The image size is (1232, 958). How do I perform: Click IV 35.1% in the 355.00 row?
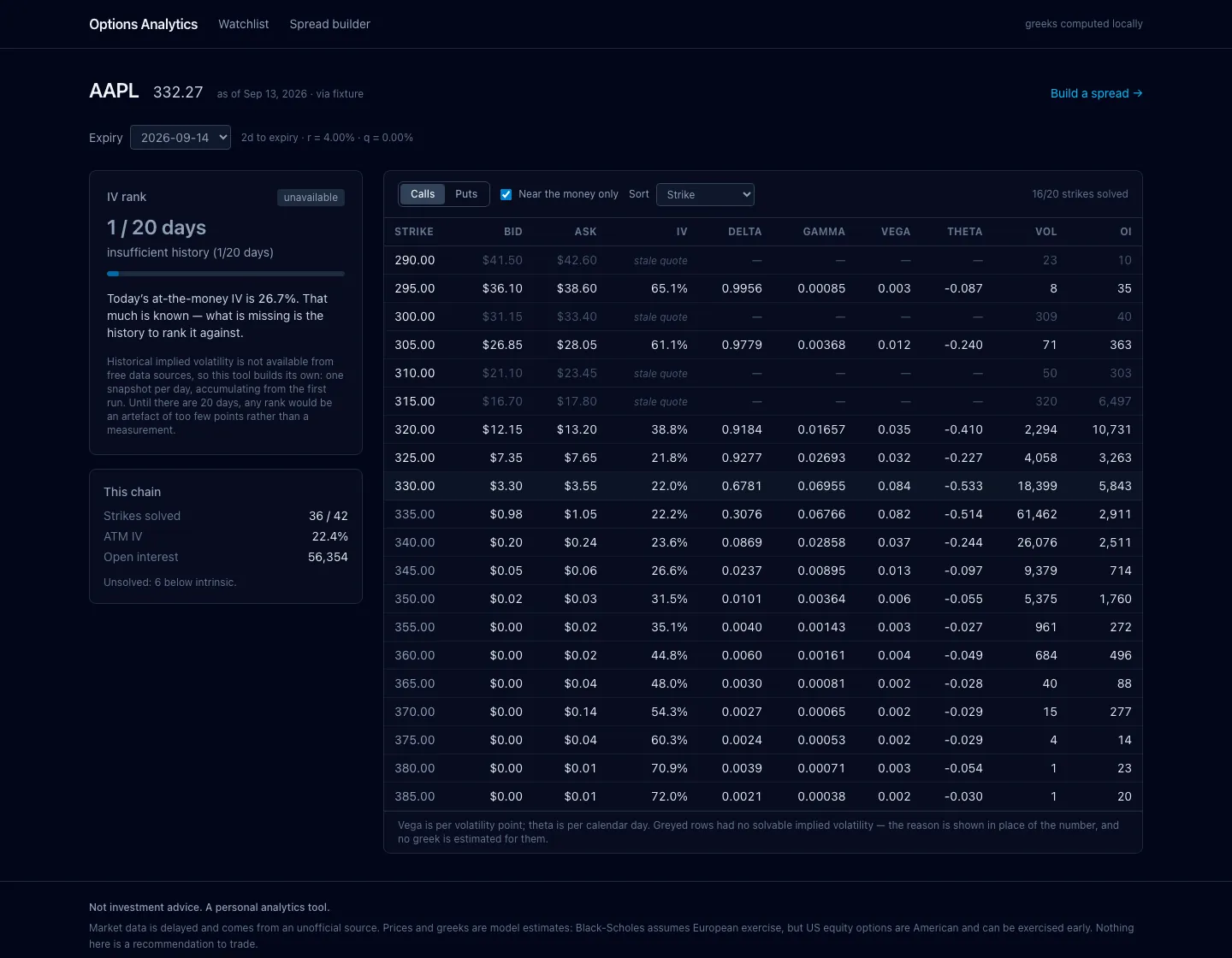[x=669, y=627]
